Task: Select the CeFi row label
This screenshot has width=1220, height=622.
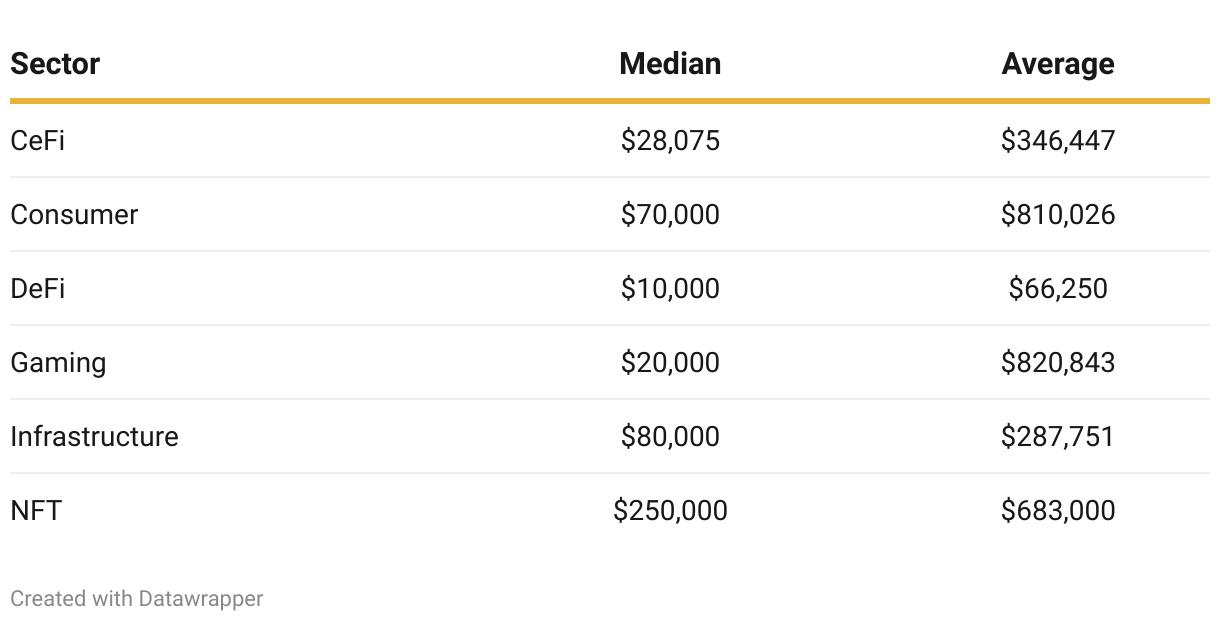Action: [38, 141]
